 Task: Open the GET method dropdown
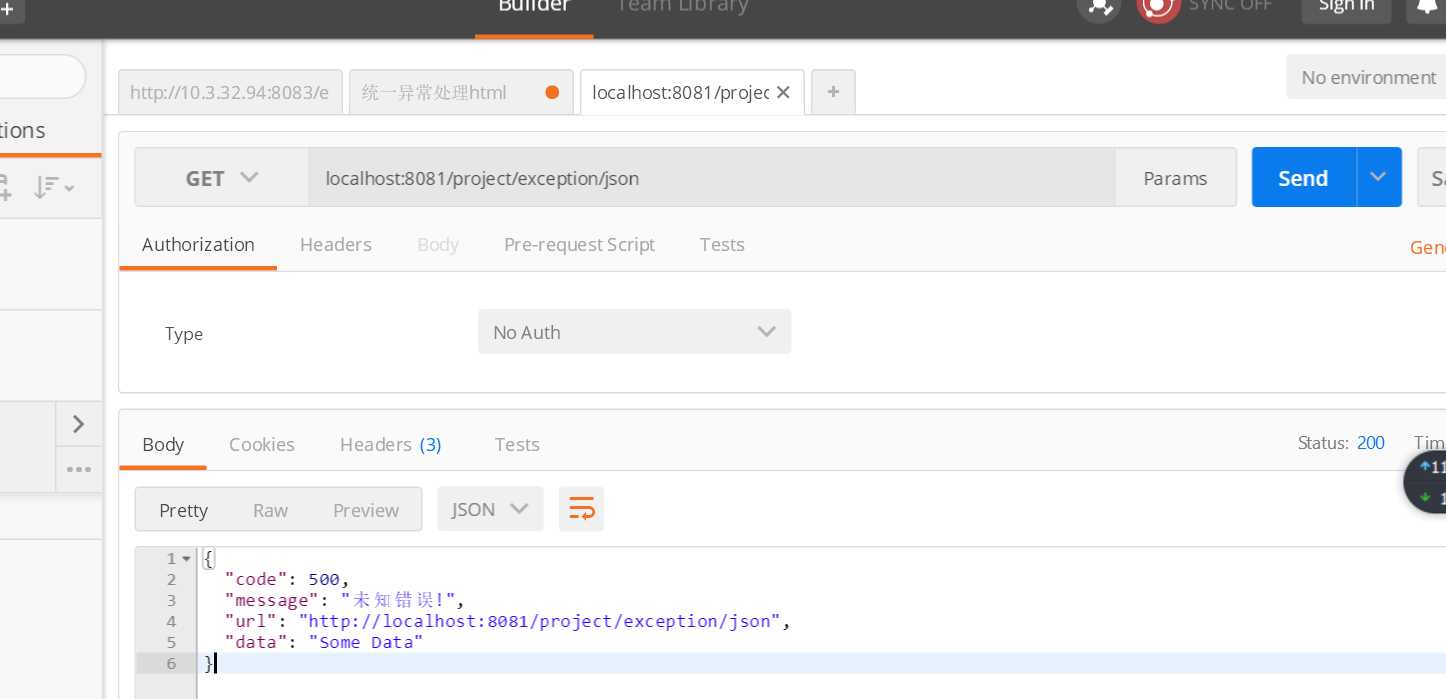pos(222,178)
